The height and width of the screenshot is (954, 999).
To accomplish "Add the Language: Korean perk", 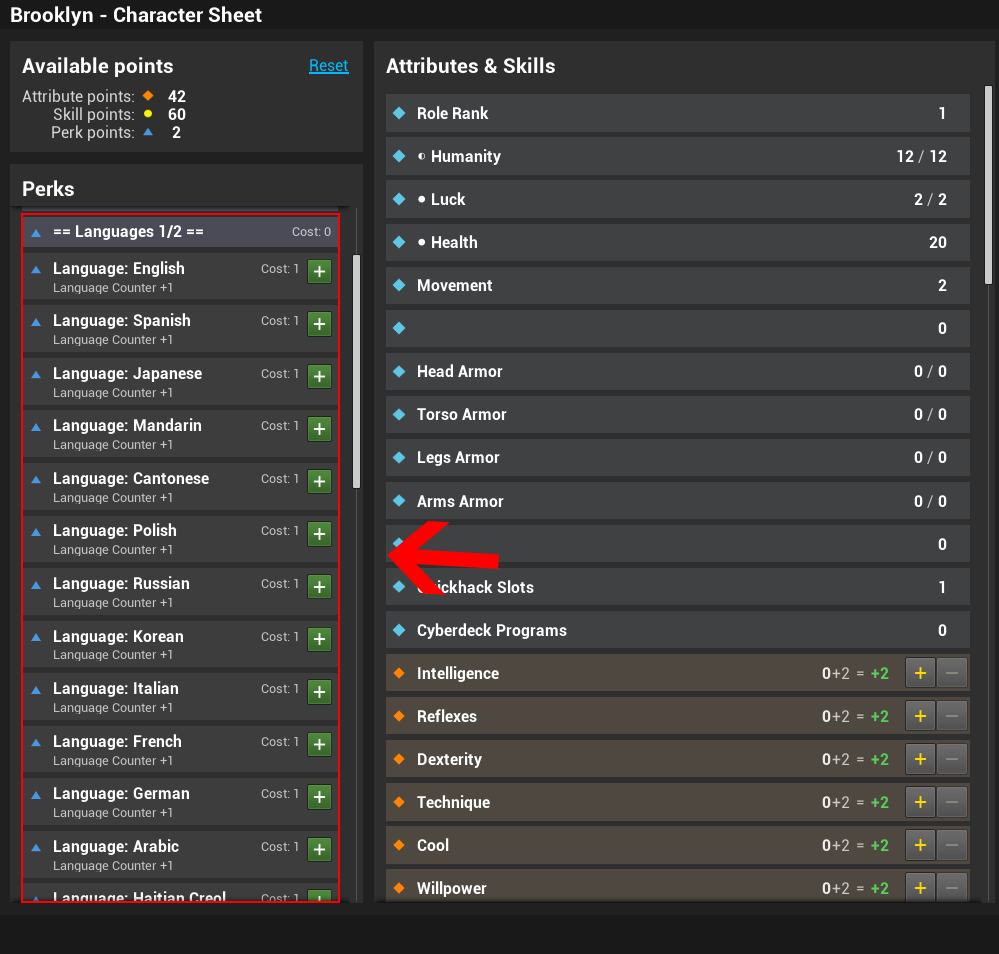I will click(x=319, y=639).
